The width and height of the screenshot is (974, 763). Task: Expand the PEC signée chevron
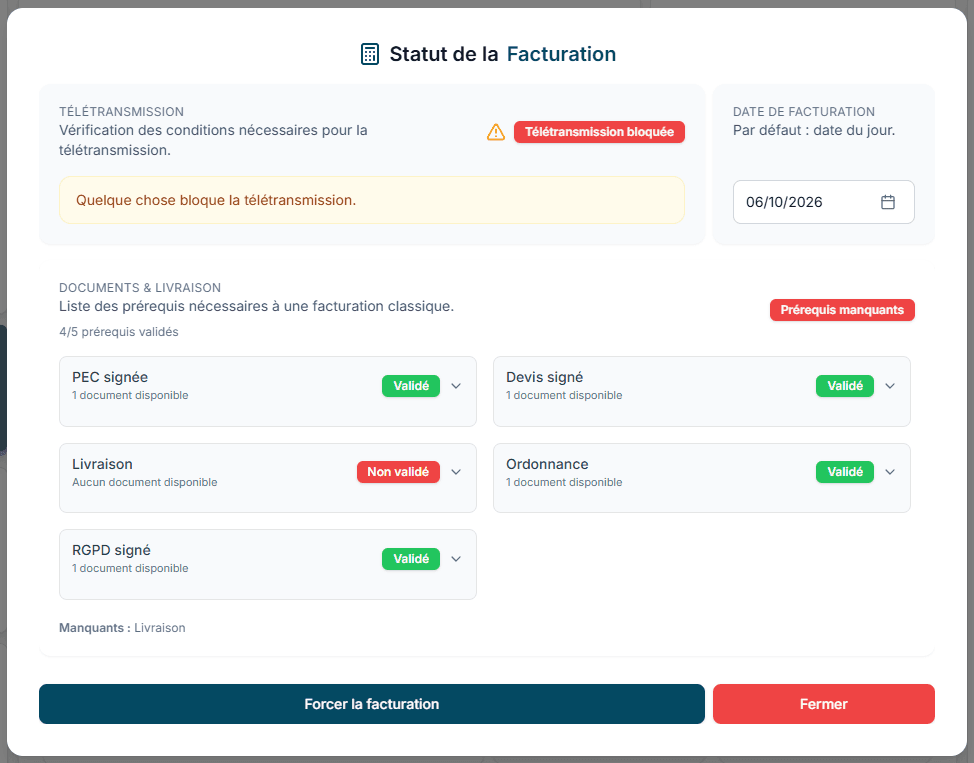456,386
